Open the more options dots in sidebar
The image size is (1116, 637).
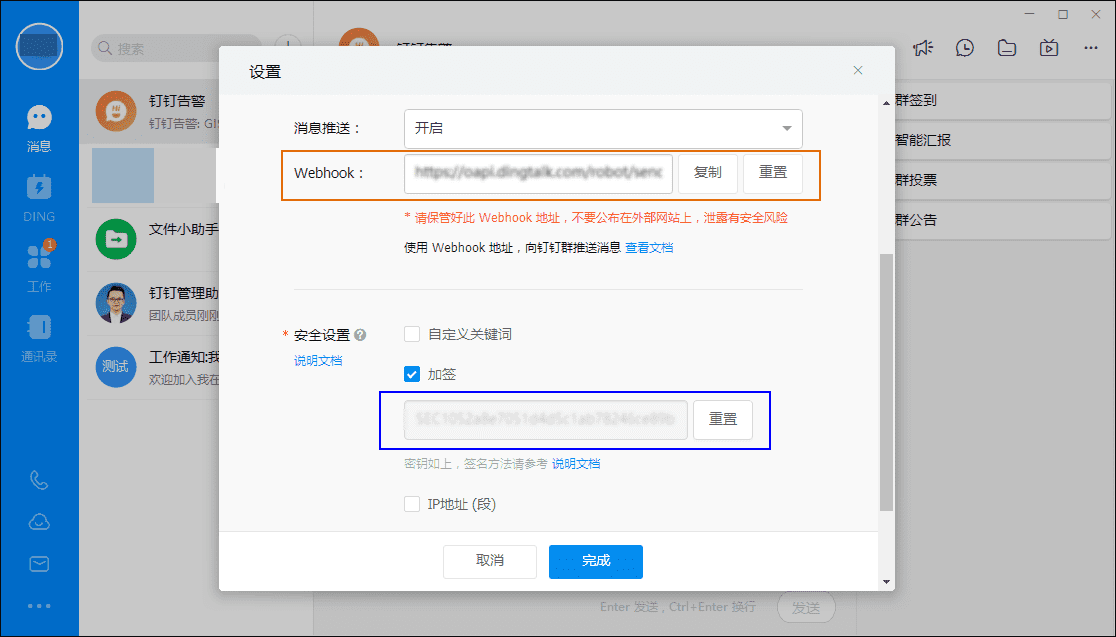(x=39, y=605)
